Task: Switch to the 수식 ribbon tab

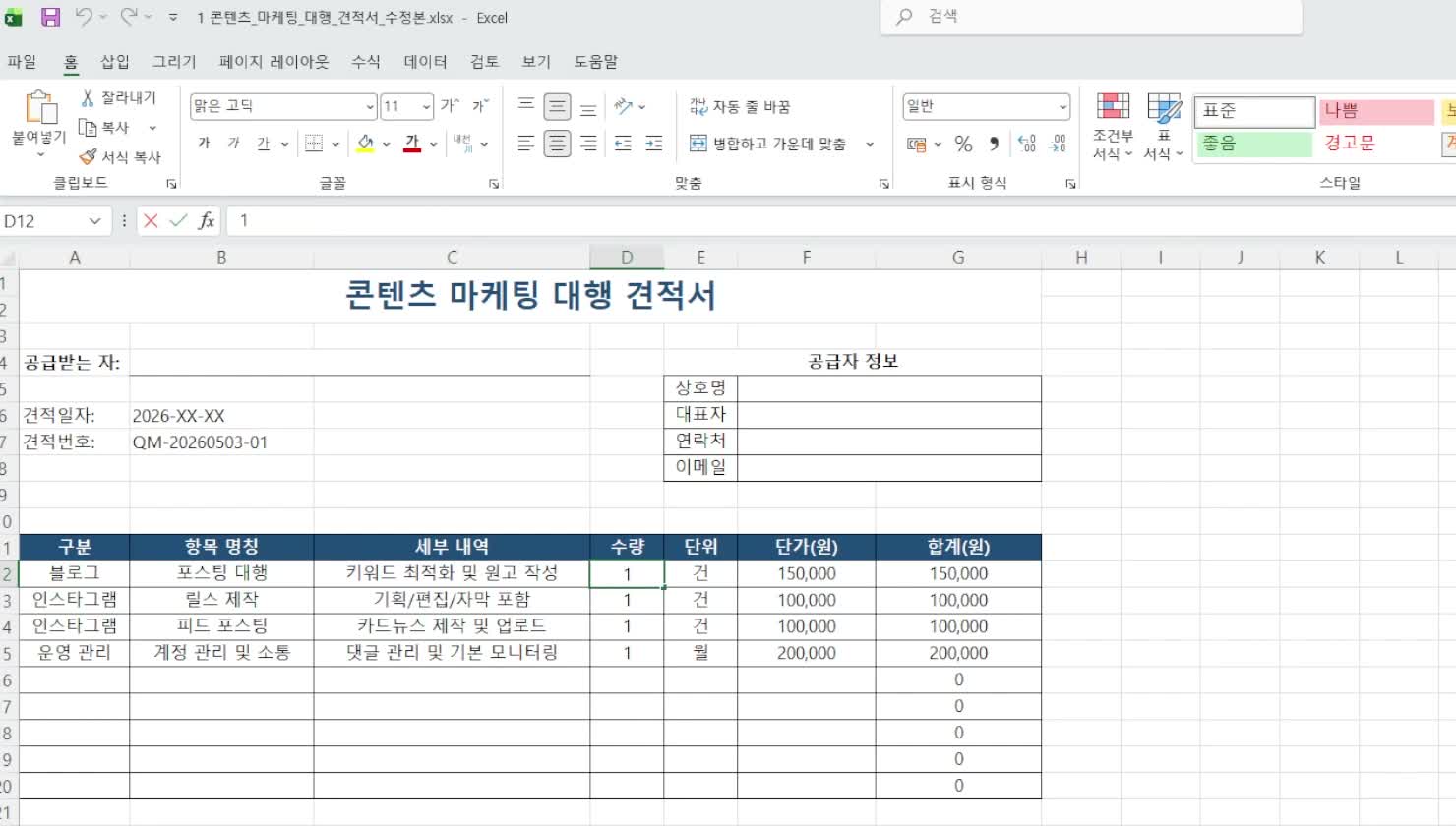Action: [x=366, y=61]
